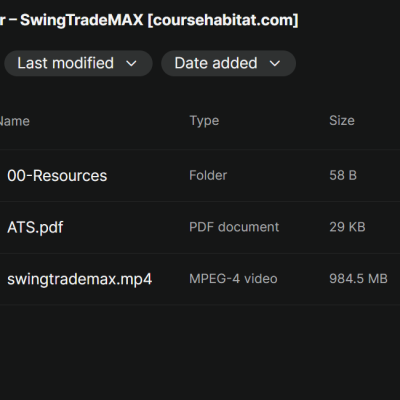Select the ATS.pdf file
The width and height of the screenshot is (400, 400).
[35, 227]
